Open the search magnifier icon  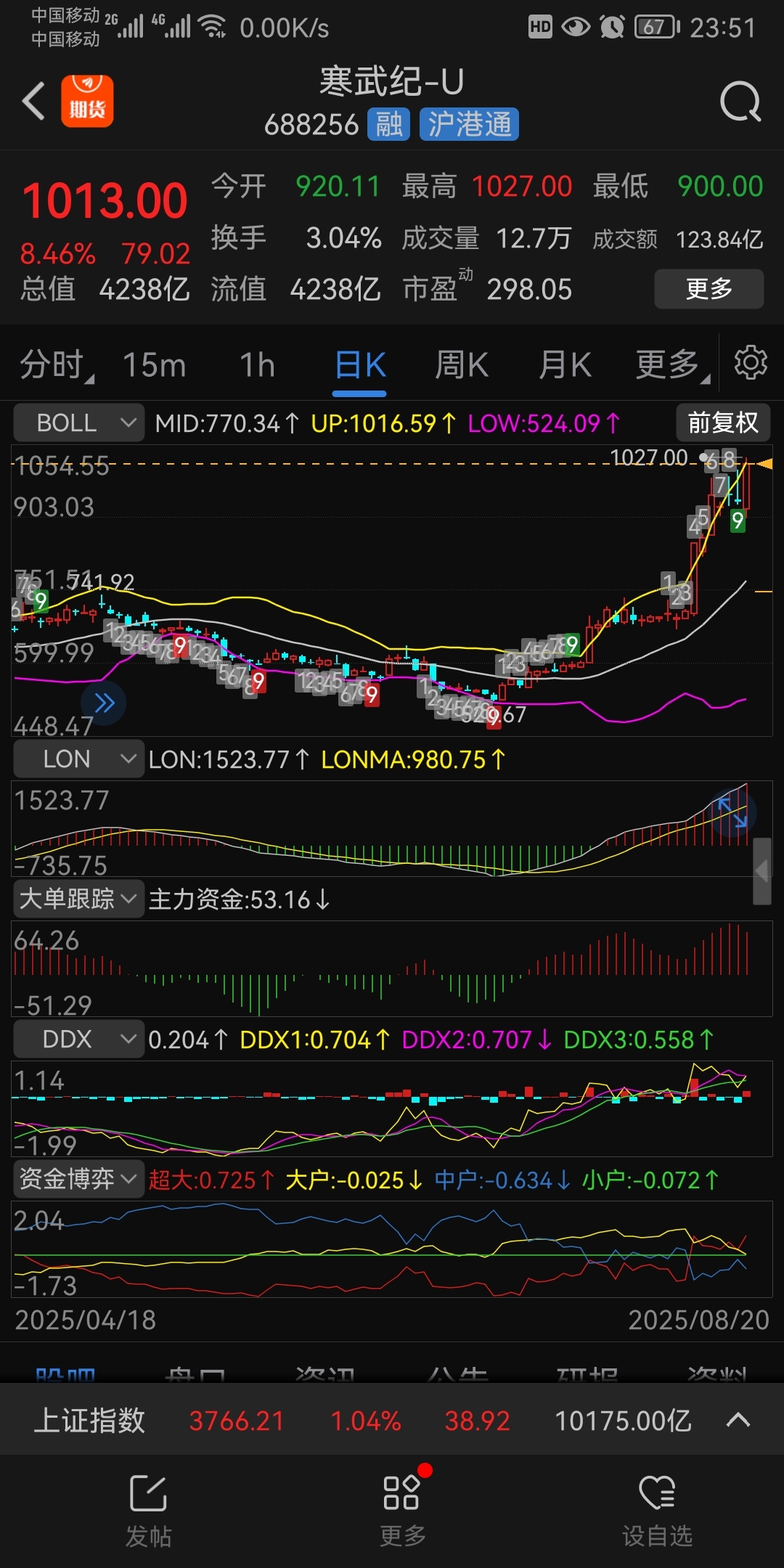coord(740,102)
